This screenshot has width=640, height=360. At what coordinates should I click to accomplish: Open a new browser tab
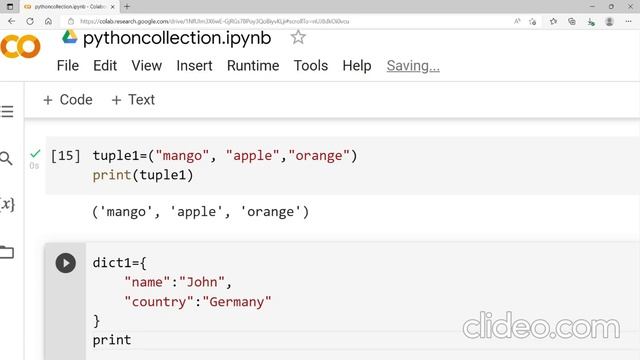point(127,7)
